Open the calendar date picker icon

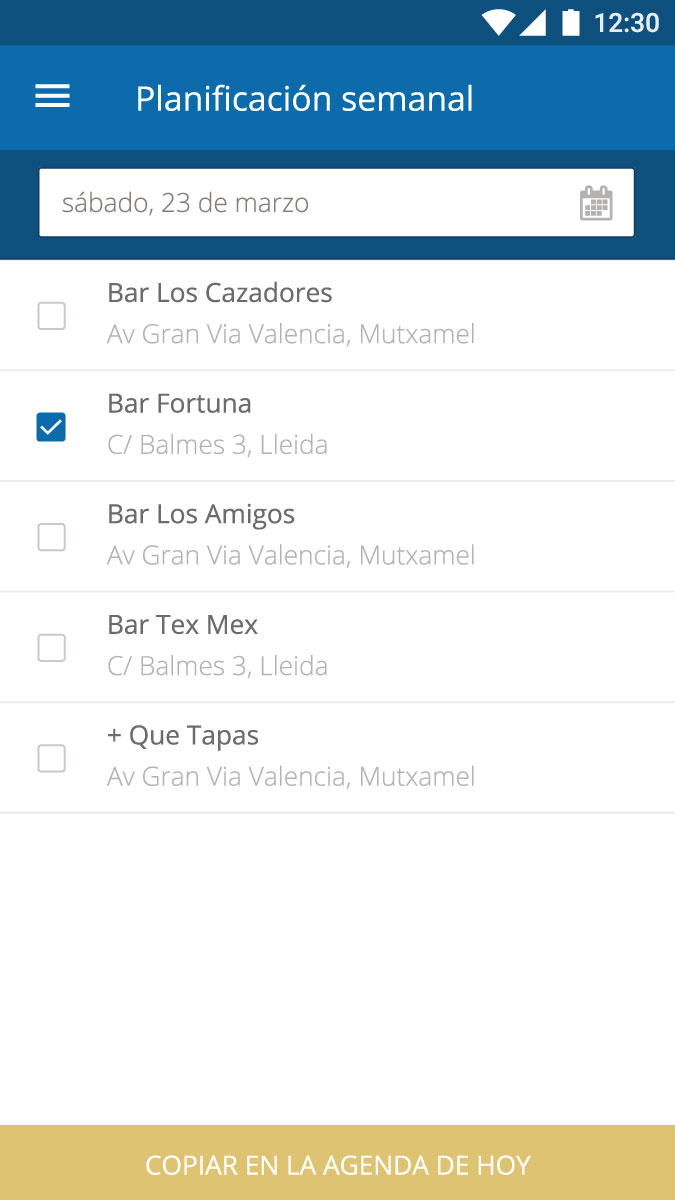[x=596, y=203]
